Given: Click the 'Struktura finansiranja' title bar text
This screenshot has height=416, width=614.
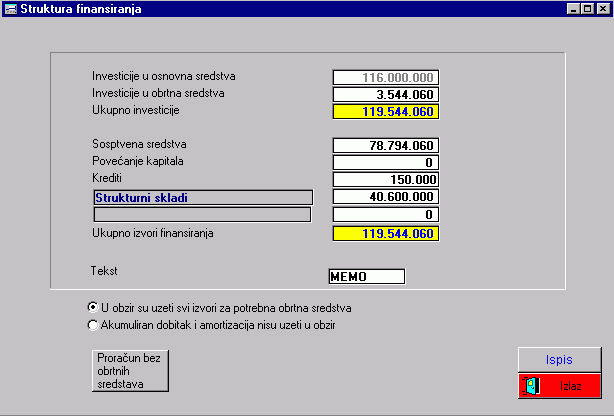Looking at the screenshot, I should 81,9.
